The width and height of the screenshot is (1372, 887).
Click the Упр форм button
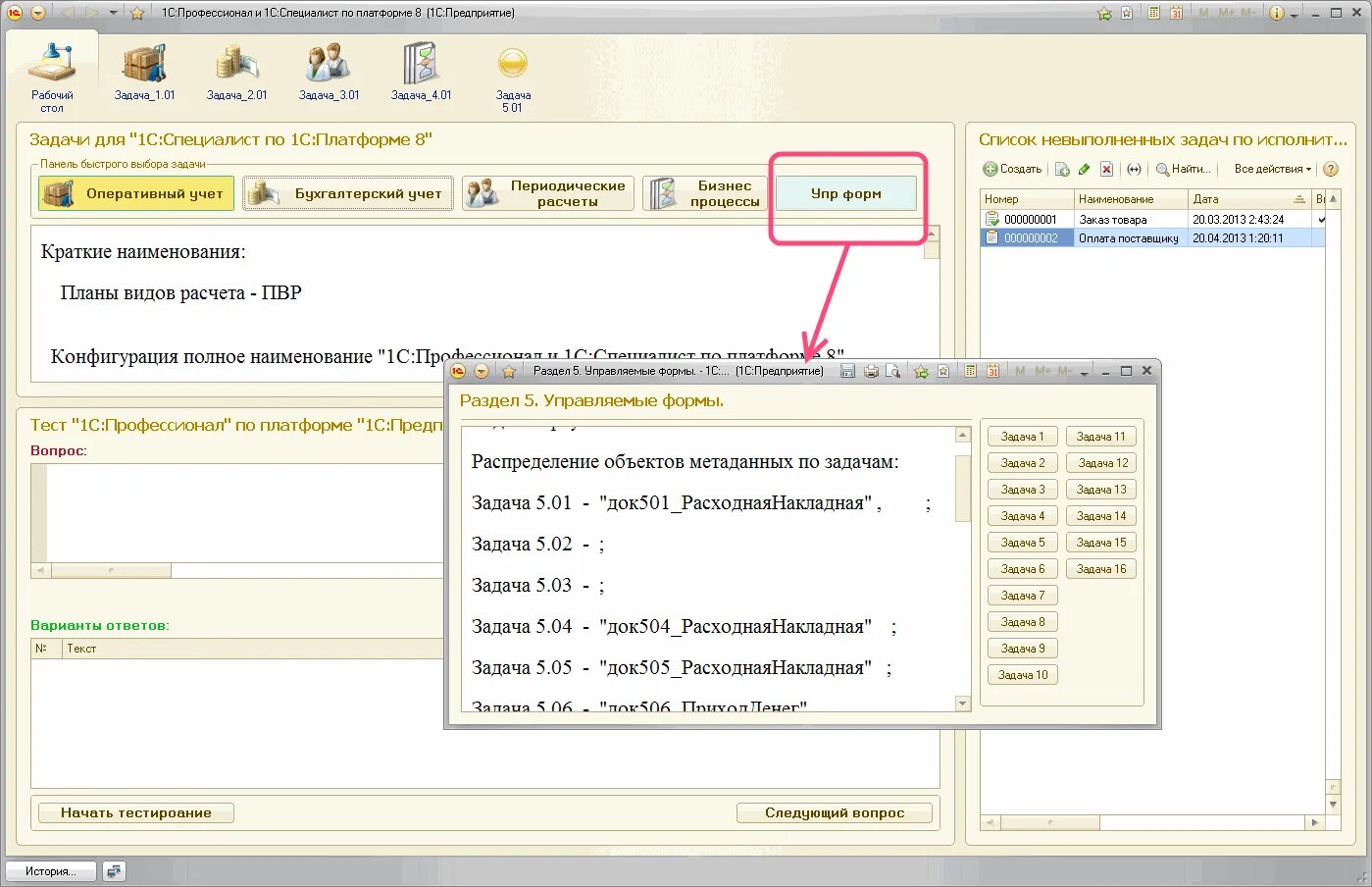point(846,193)
